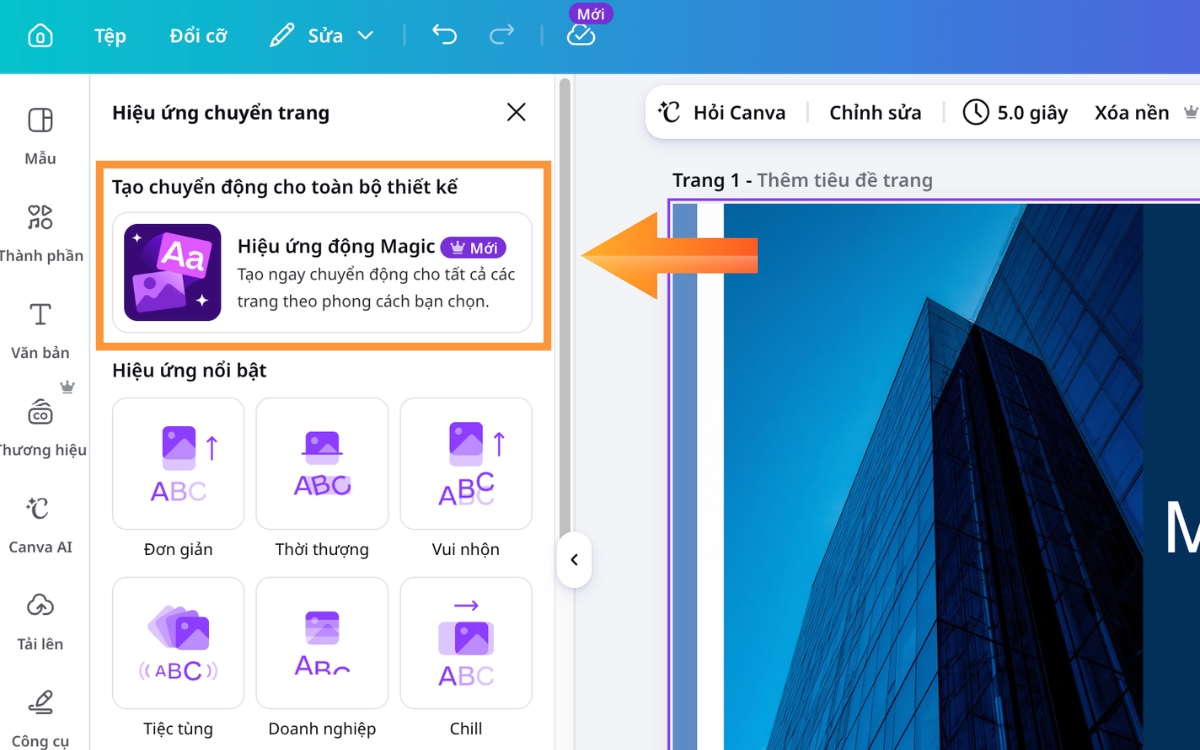Image resolution: width=1200 pixels, height=750 pixels.
Task: Go to the Canva home icon
Action: pos(40,36)
